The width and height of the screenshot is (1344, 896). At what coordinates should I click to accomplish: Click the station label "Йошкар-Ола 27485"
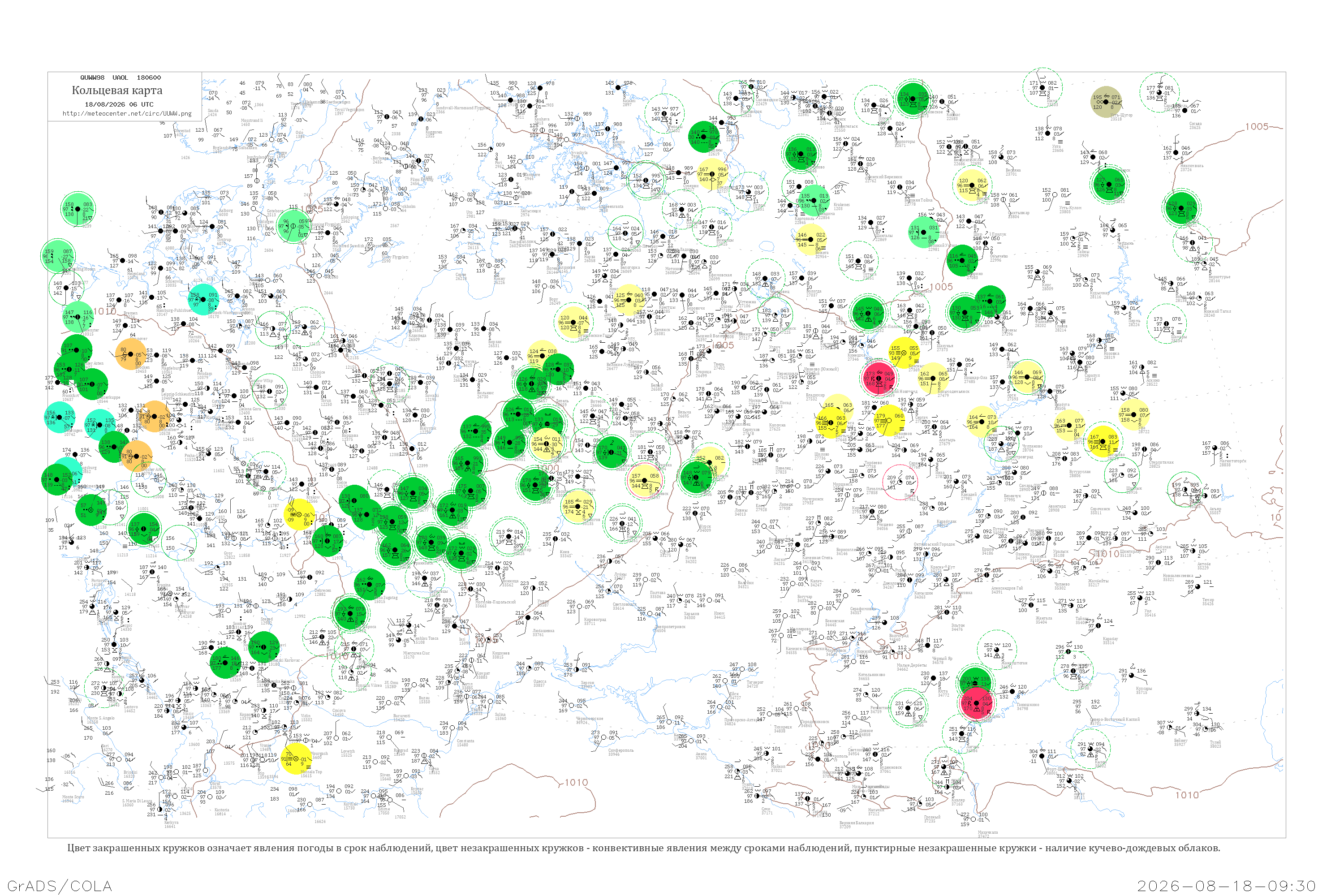pos(975,380)
